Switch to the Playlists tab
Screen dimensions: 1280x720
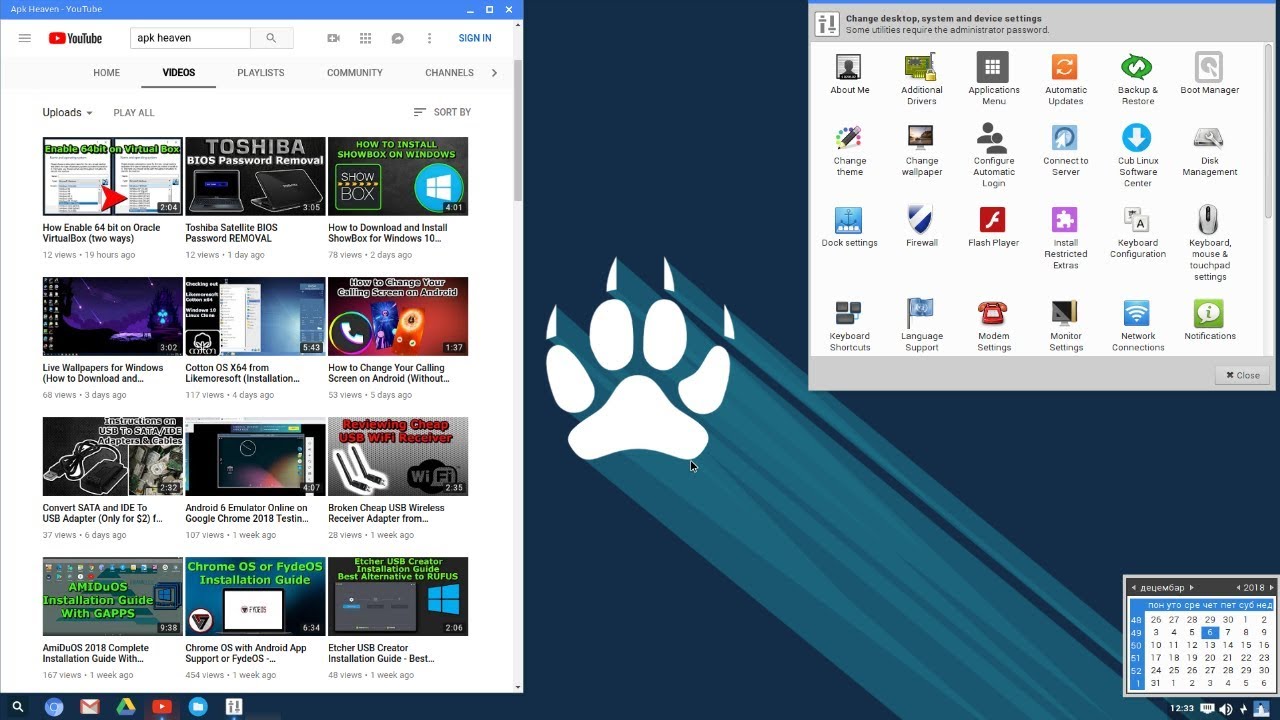(x=261, y=73)
